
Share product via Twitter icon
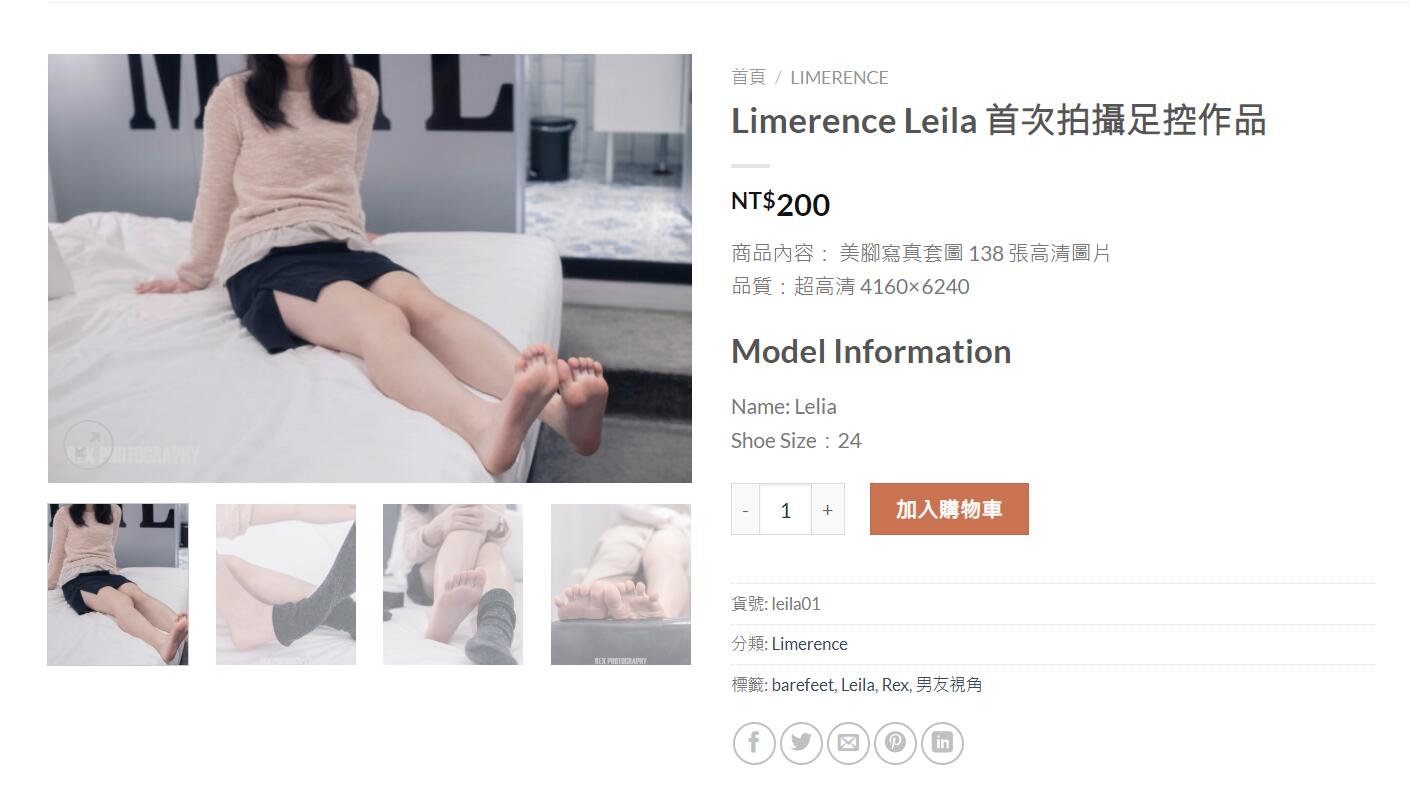point(801,743)
